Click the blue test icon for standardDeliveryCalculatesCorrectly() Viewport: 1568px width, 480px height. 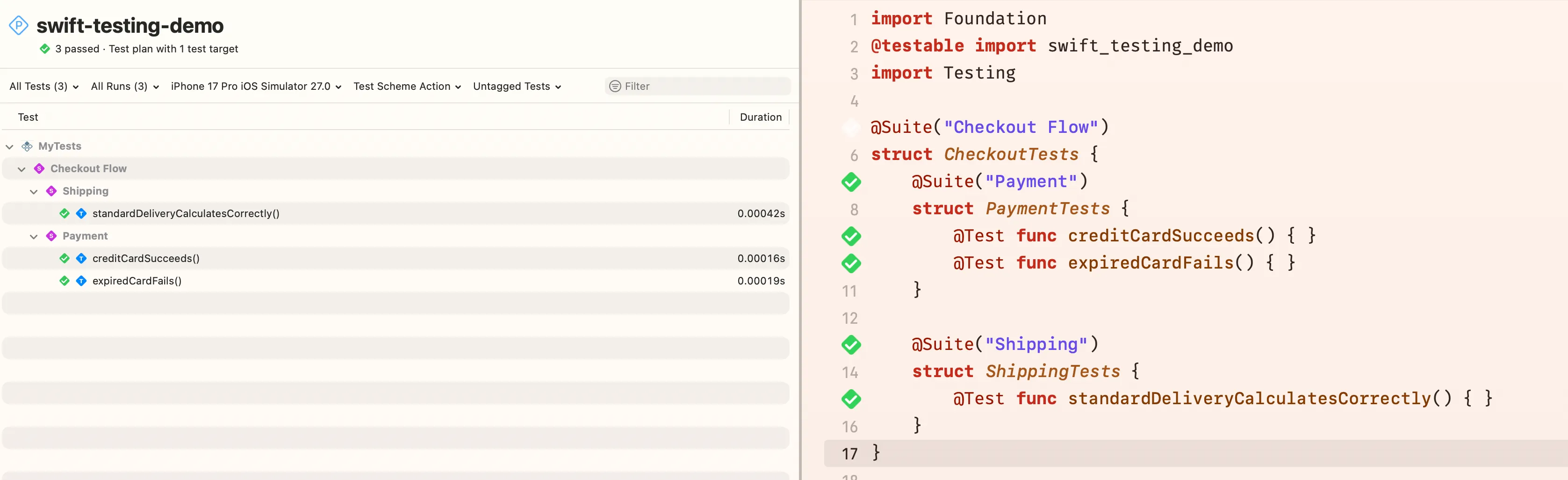tap(81, 213)
